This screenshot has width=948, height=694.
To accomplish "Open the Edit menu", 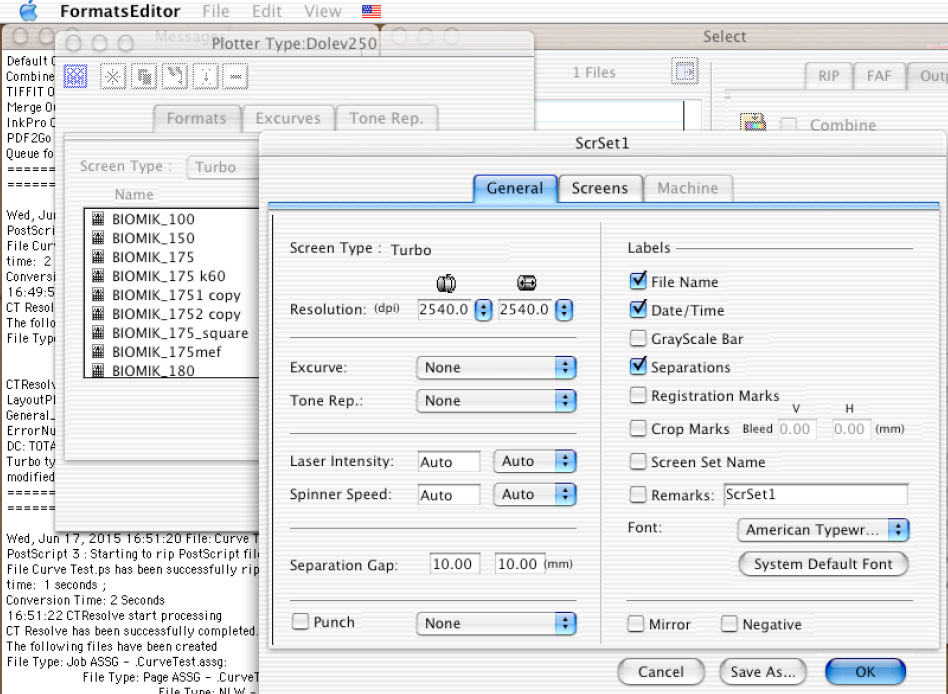I will tap(267, 11).
